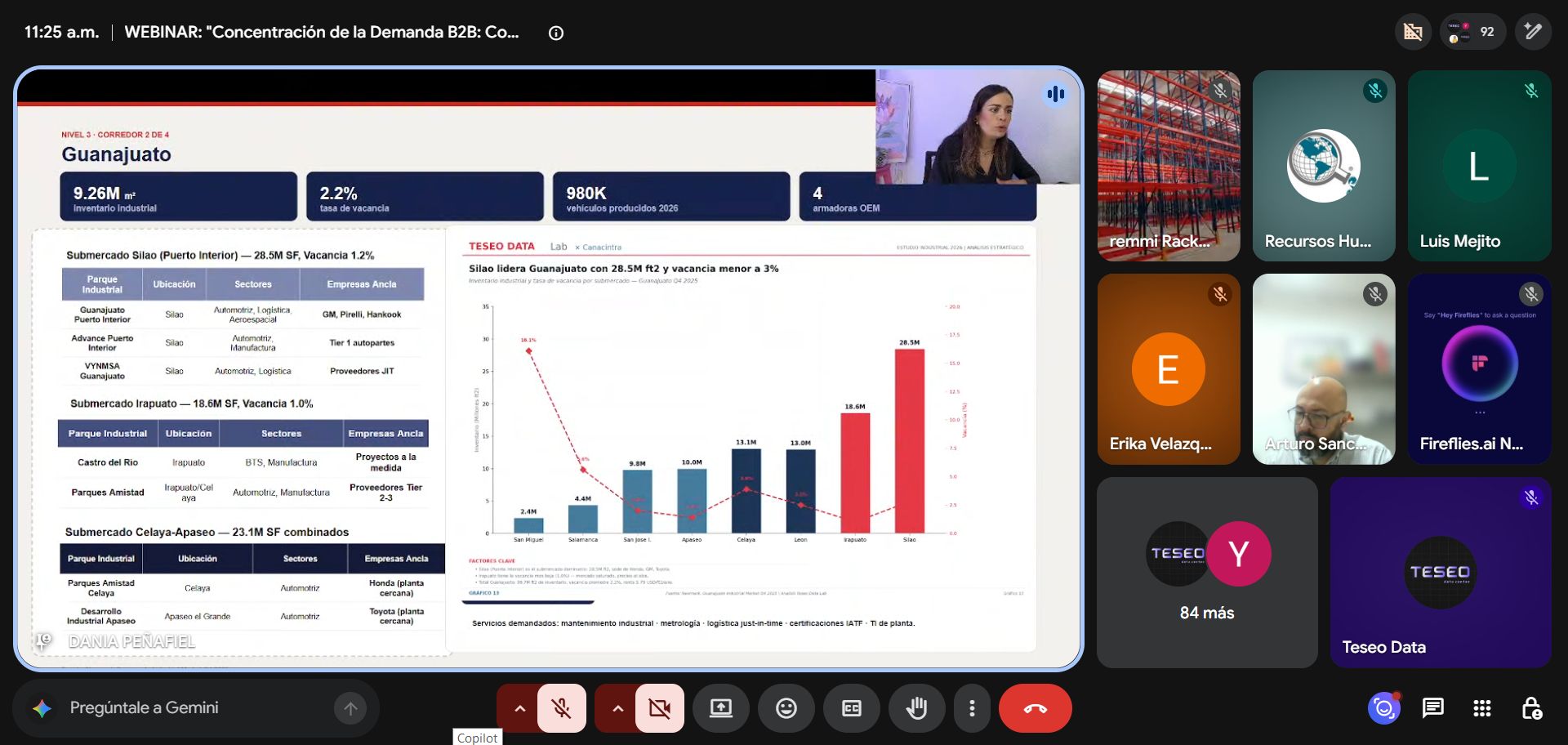
Task: Open the meeting assistant circular blue icon
Action: (1383, 708)
